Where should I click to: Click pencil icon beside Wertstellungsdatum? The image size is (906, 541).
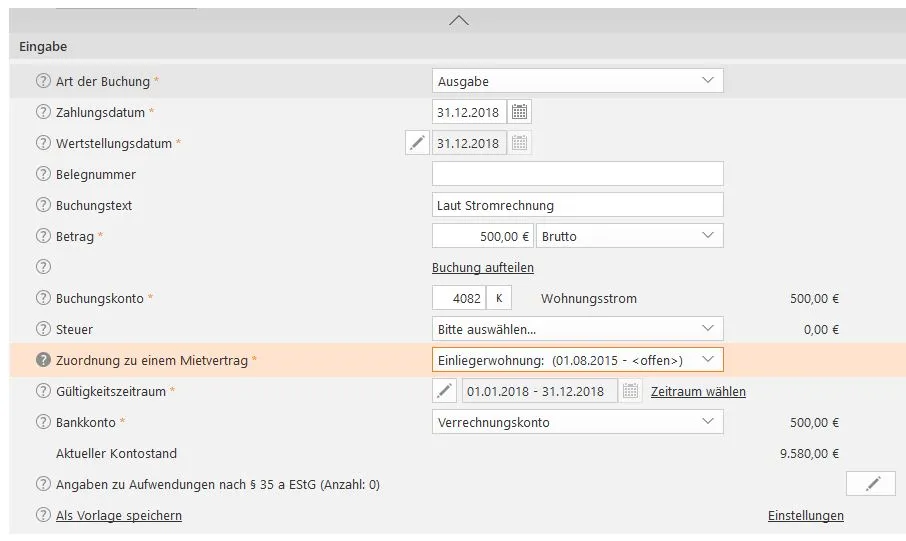[417, 143]
